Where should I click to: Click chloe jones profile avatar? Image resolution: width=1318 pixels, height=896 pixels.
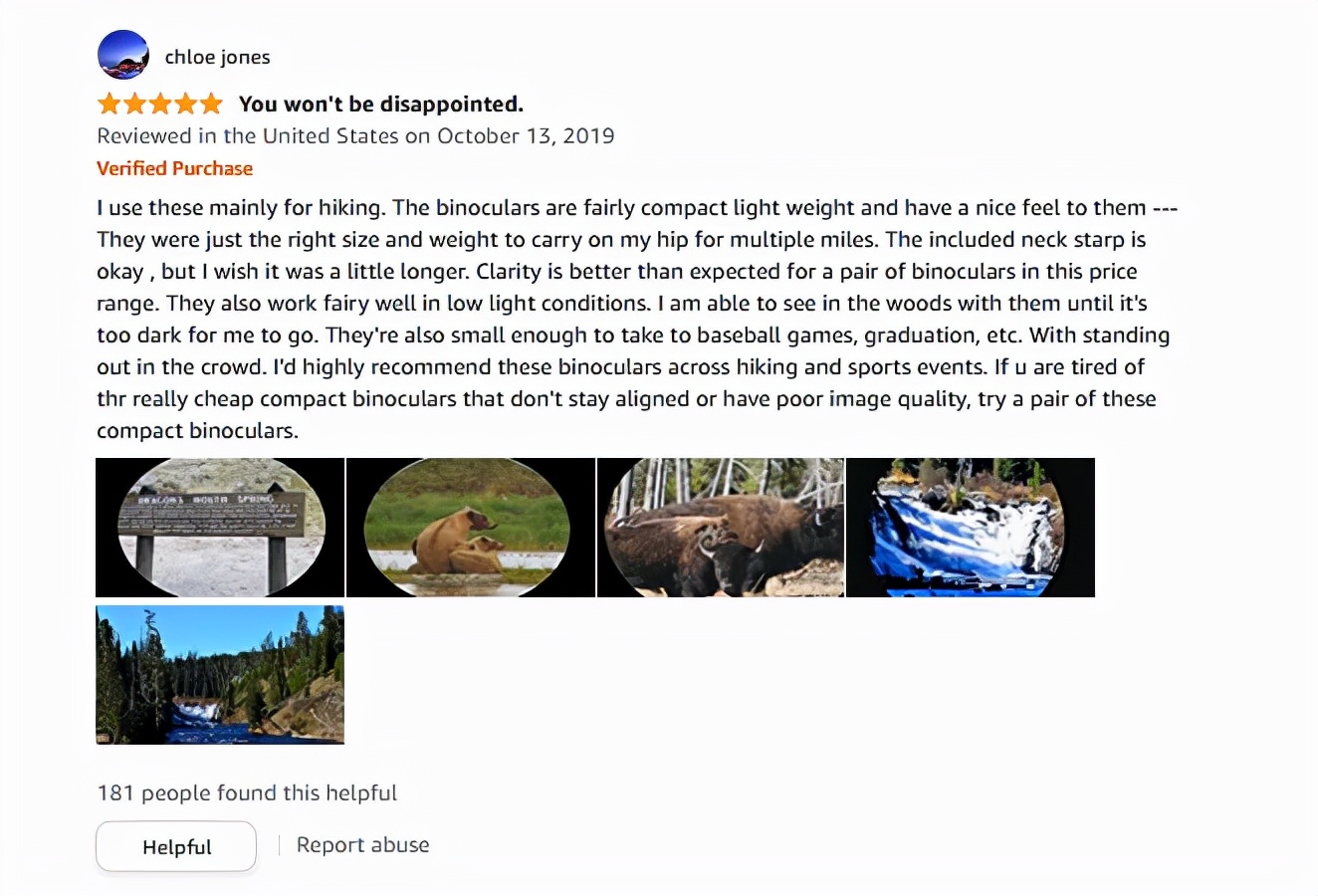(123, 55)
